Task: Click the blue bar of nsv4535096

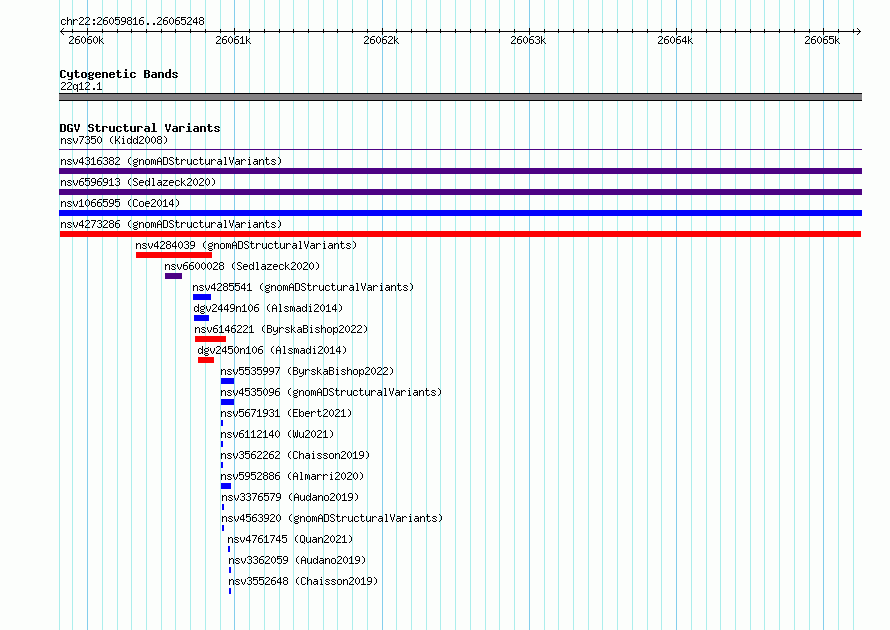Action: [228, 402]
